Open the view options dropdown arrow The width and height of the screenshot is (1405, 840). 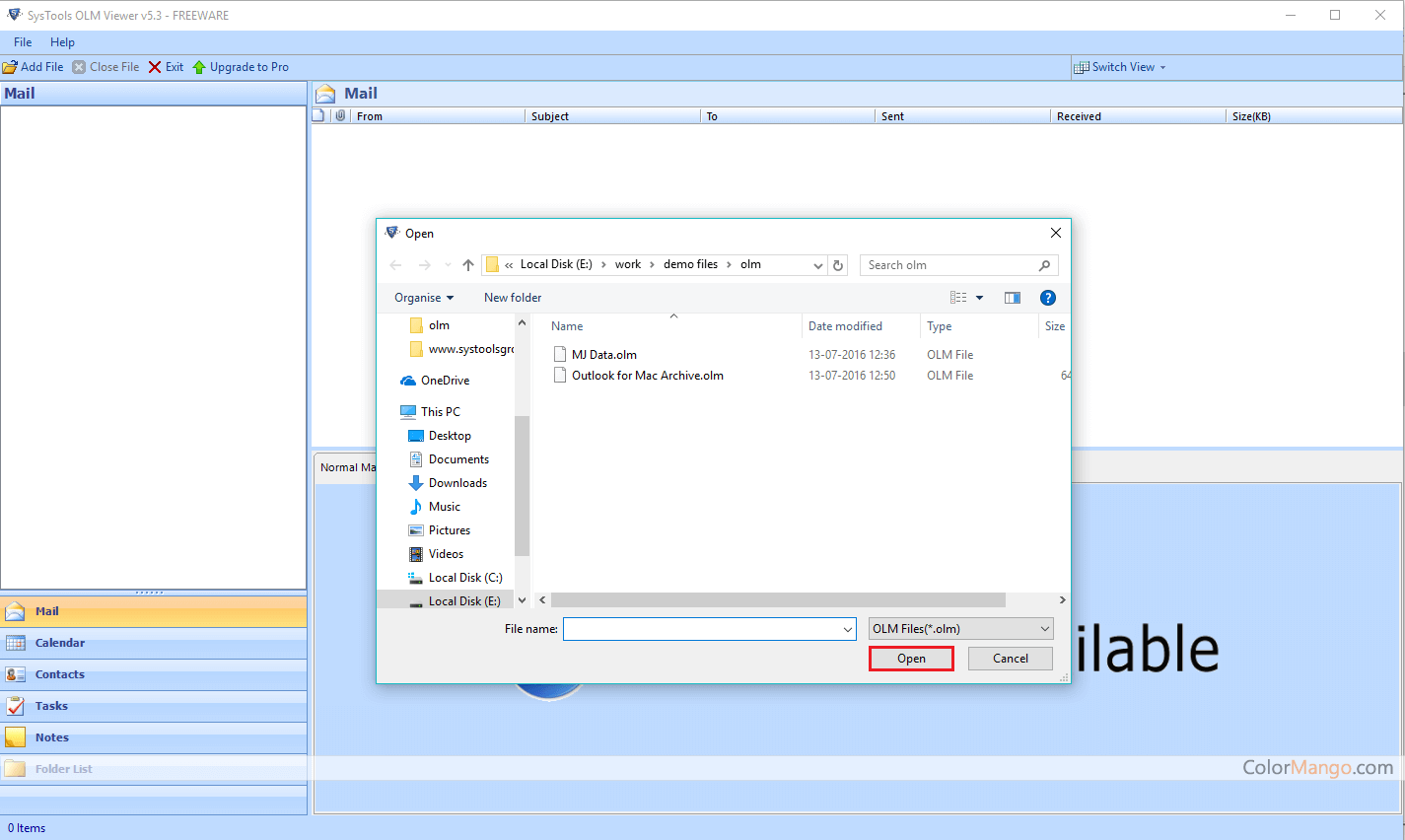[x=979, y=298]
